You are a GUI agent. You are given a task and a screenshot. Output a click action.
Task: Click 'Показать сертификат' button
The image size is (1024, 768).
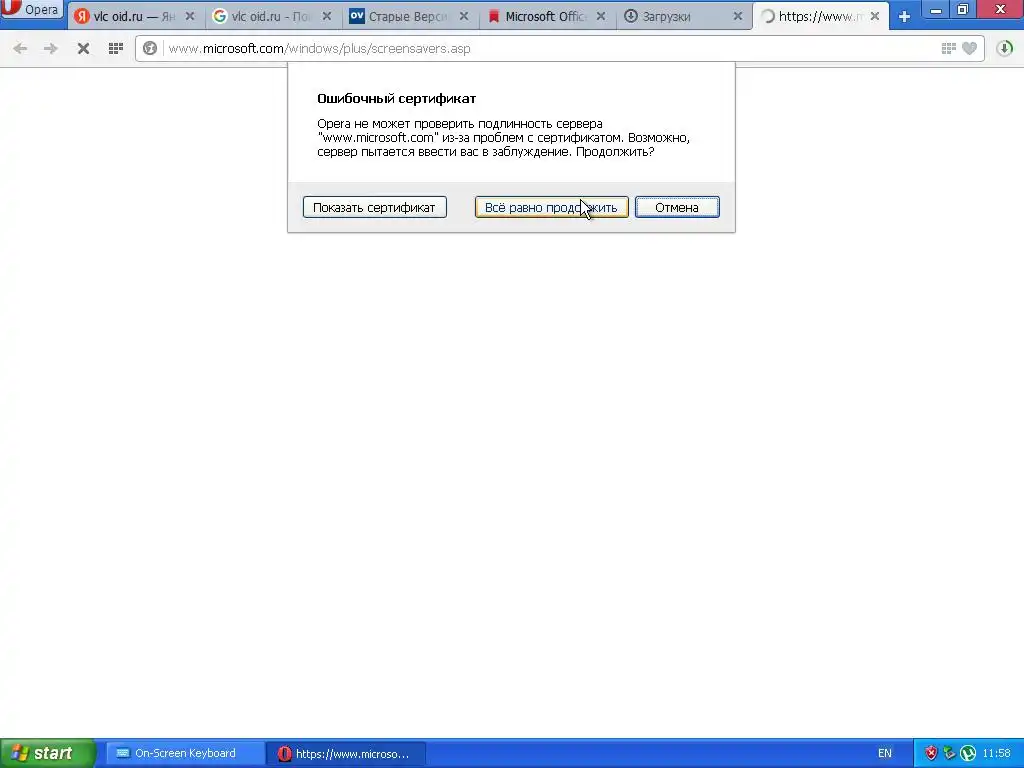coord(375,208)
